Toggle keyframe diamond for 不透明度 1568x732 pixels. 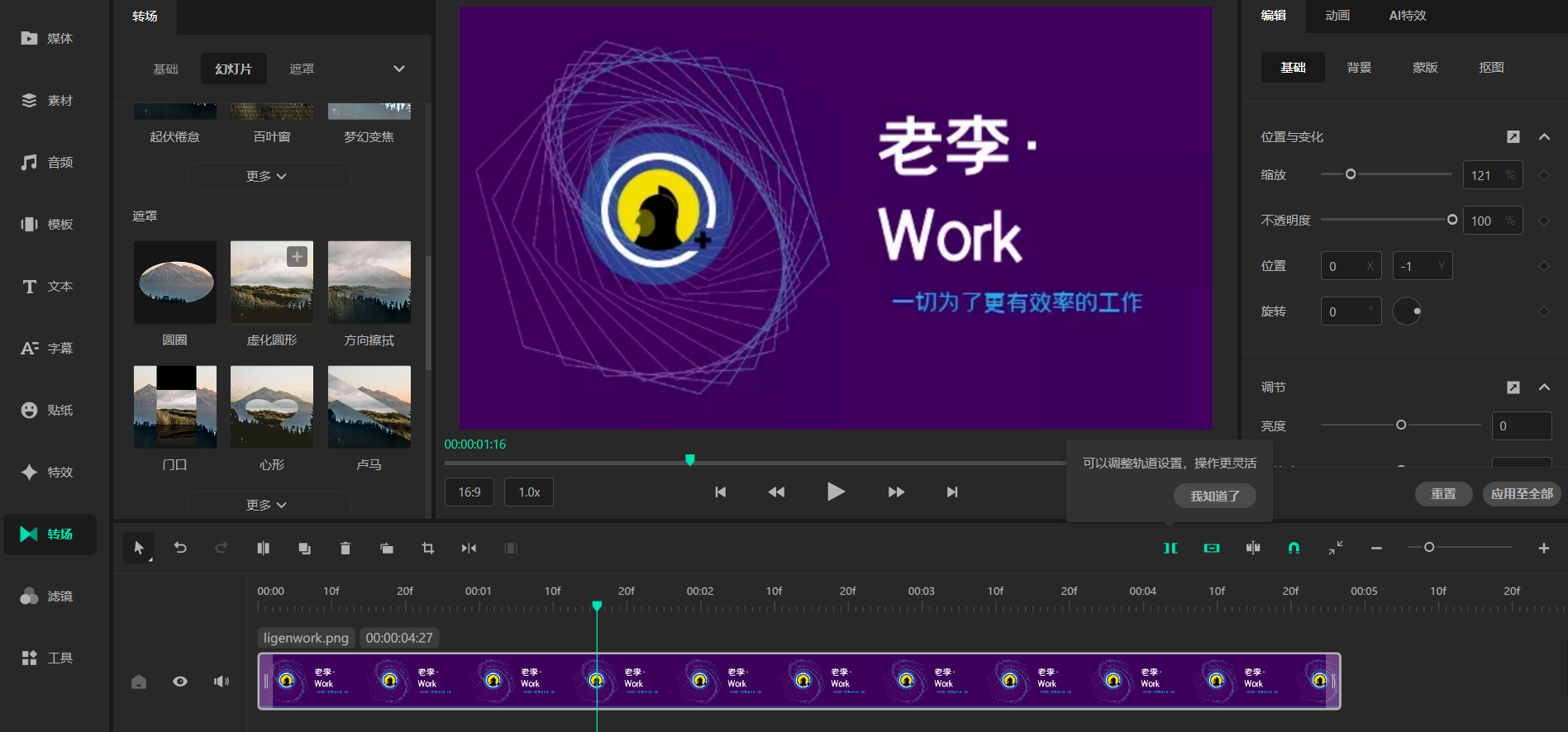[1543, 221]
